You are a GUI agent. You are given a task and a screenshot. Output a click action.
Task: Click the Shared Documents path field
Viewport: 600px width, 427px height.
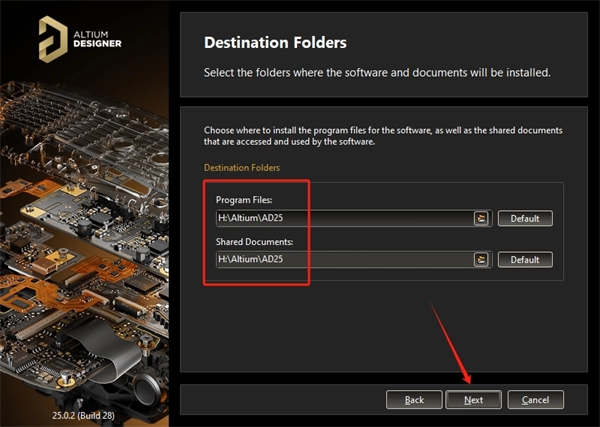342,259
